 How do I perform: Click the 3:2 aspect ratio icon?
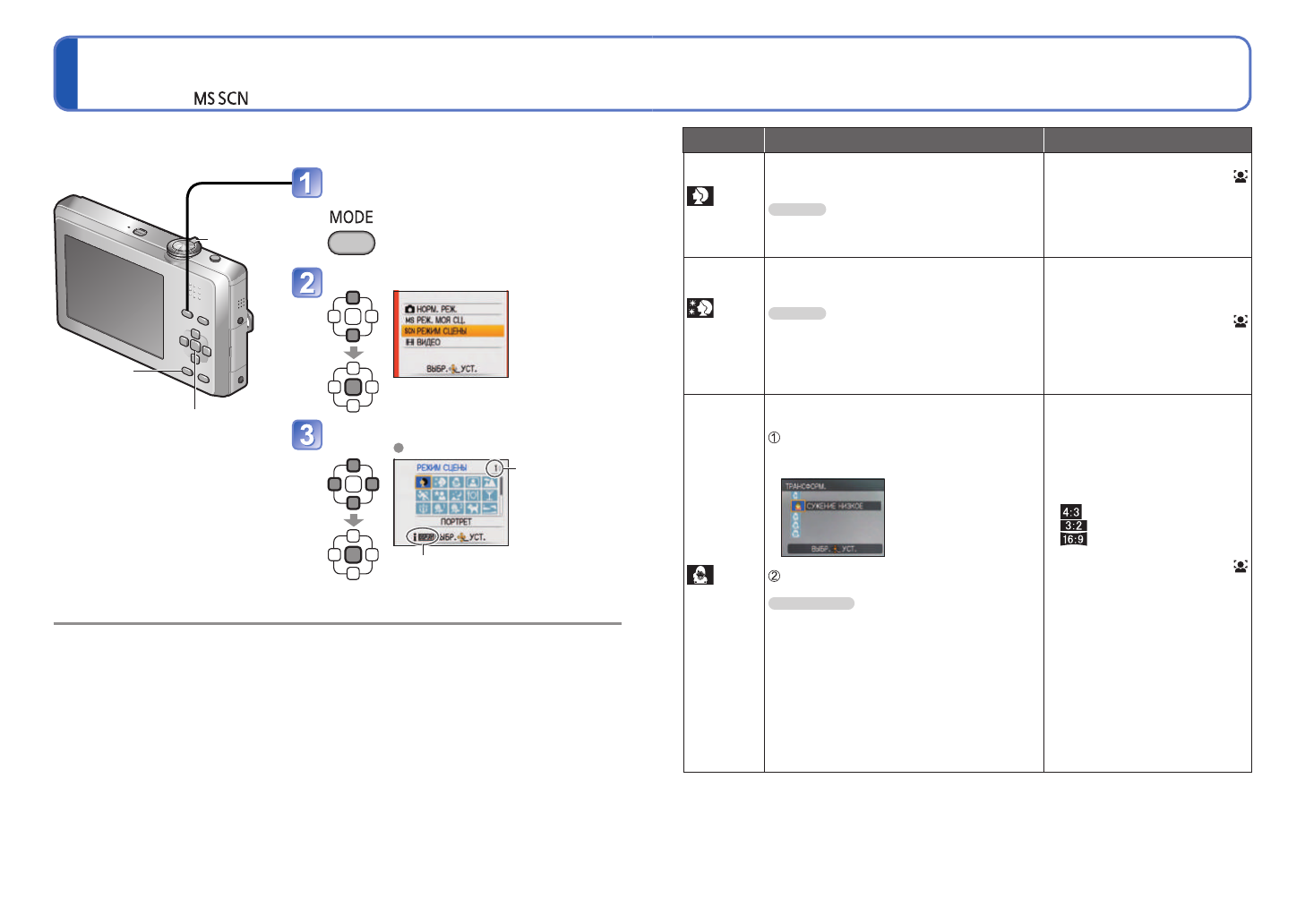(1072, 526)
